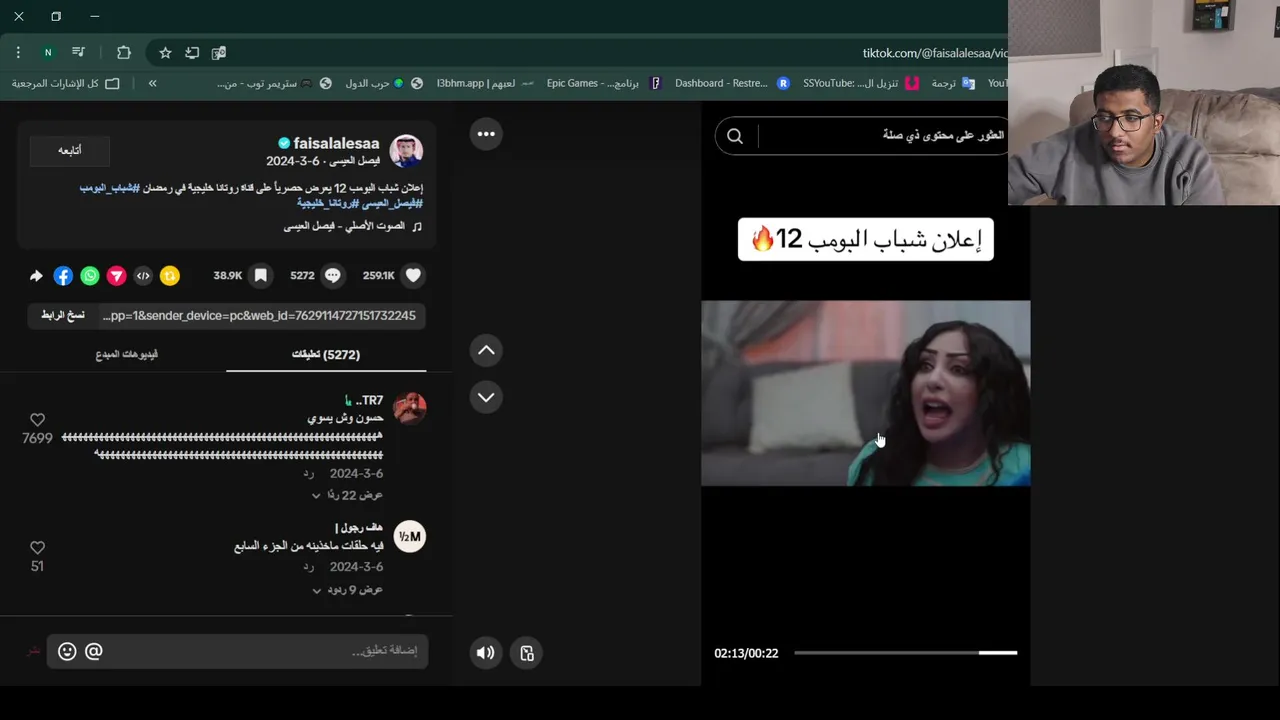1280x720 pixels.
Task: Open the SSYouTube bookmark
Action: coord(860,83)
